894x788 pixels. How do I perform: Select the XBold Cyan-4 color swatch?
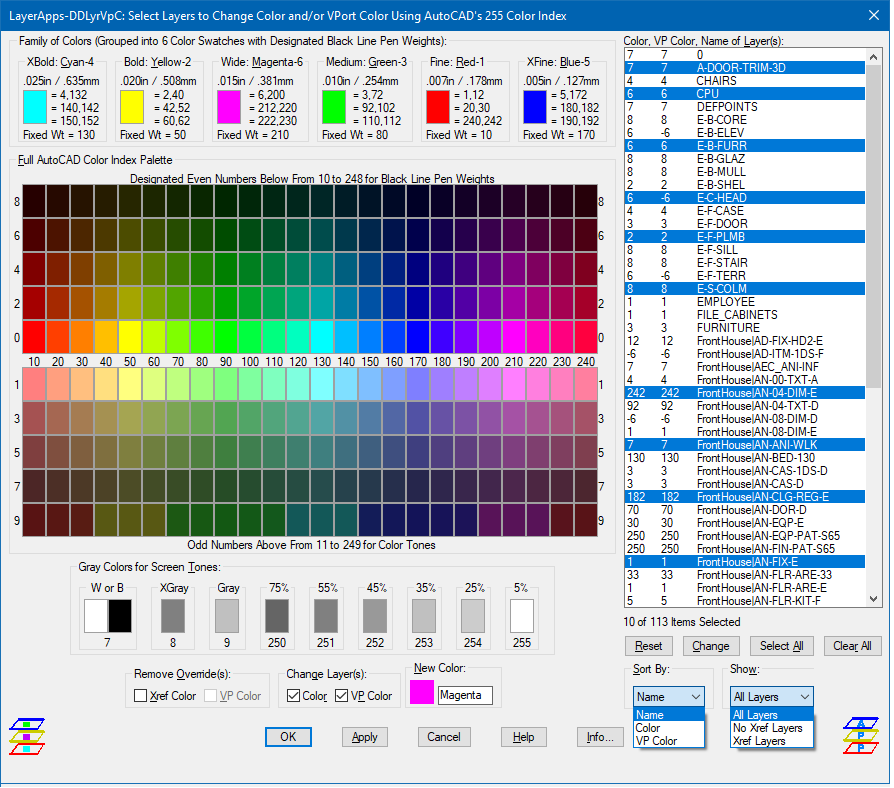[36, 106]
